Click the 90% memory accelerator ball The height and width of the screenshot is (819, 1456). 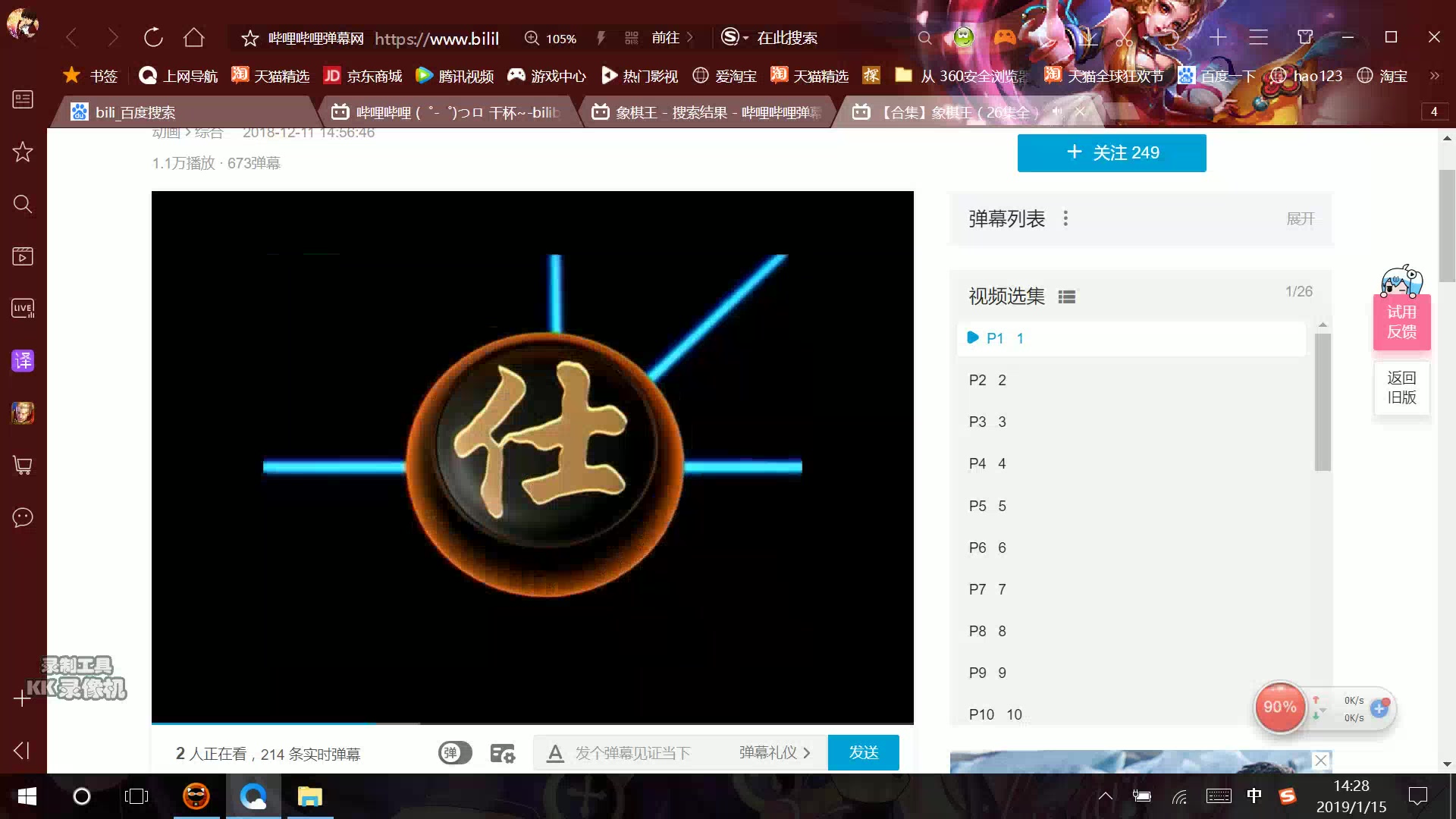pyautogui.click(x=1280, y=707)
